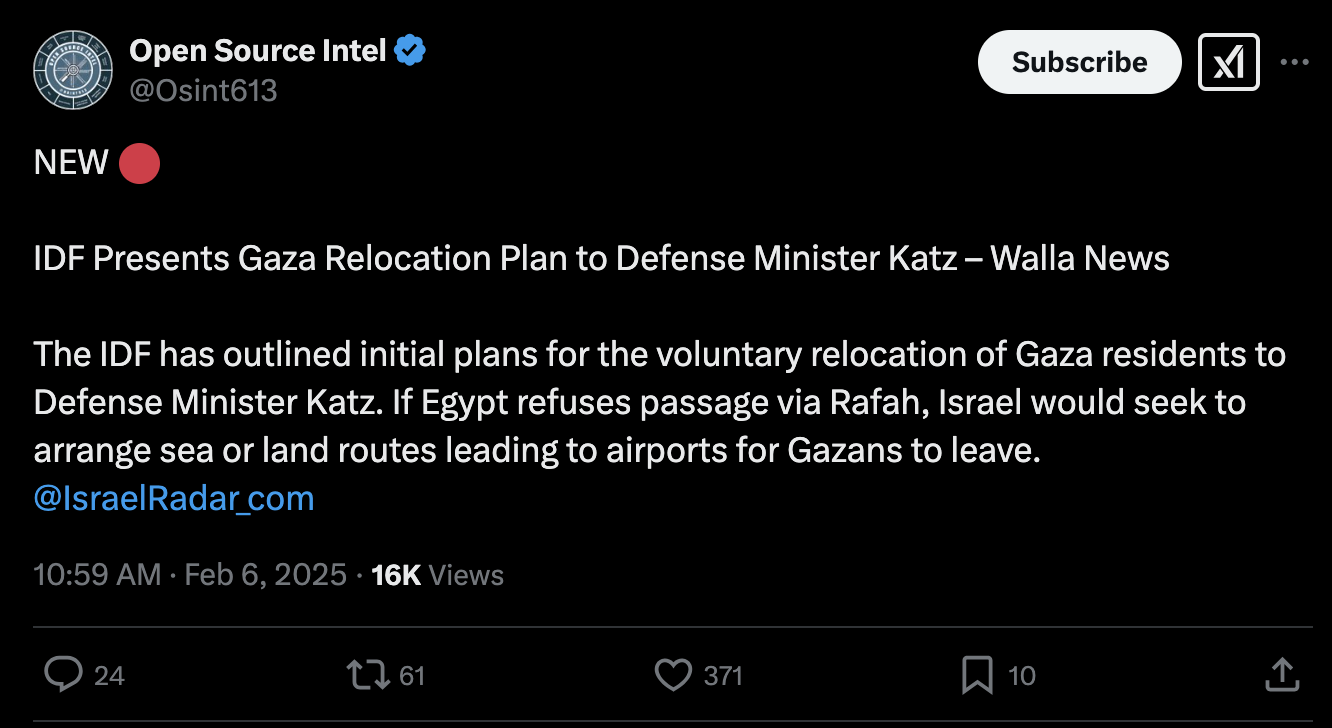Screen dimensions: 1332x728
Task: Click the blue verified badge
Action: [x=410, y=50]
